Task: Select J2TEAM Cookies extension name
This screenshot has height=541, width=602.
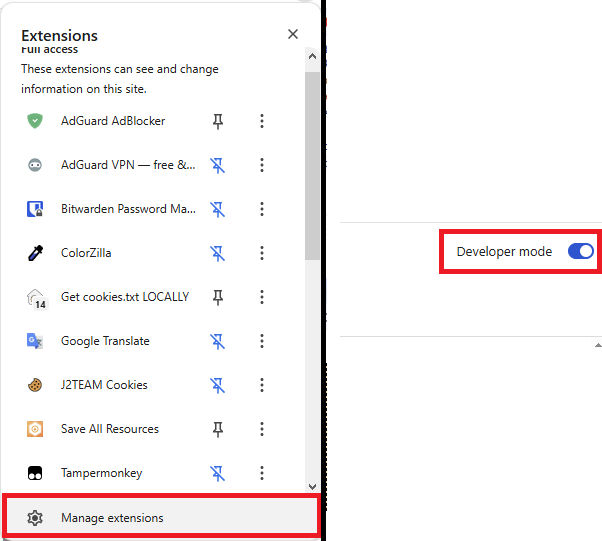Action: click(x=104, y=385)
